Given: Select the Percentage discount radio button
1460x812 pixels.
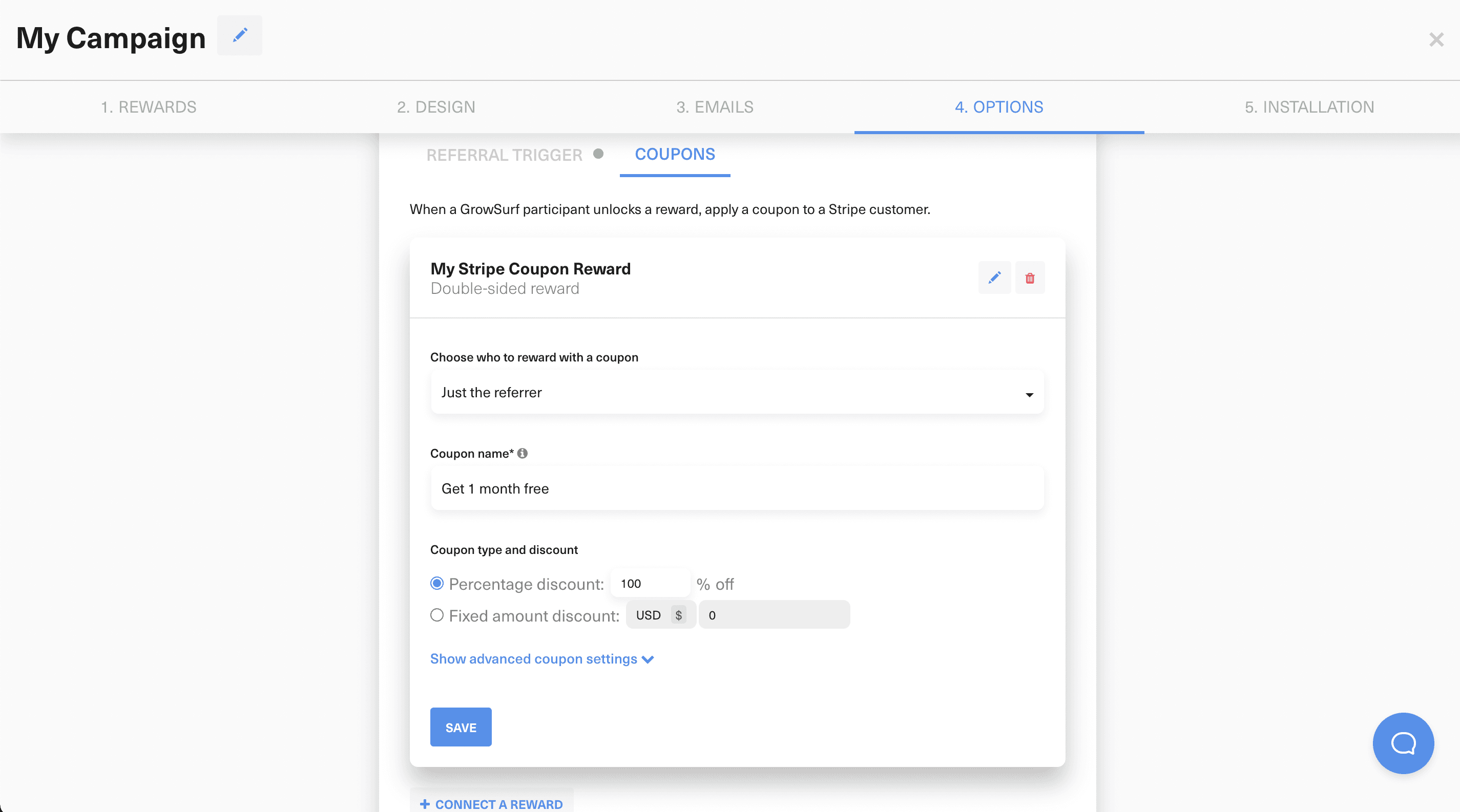Looking at the screenshot, I should 436,584.
